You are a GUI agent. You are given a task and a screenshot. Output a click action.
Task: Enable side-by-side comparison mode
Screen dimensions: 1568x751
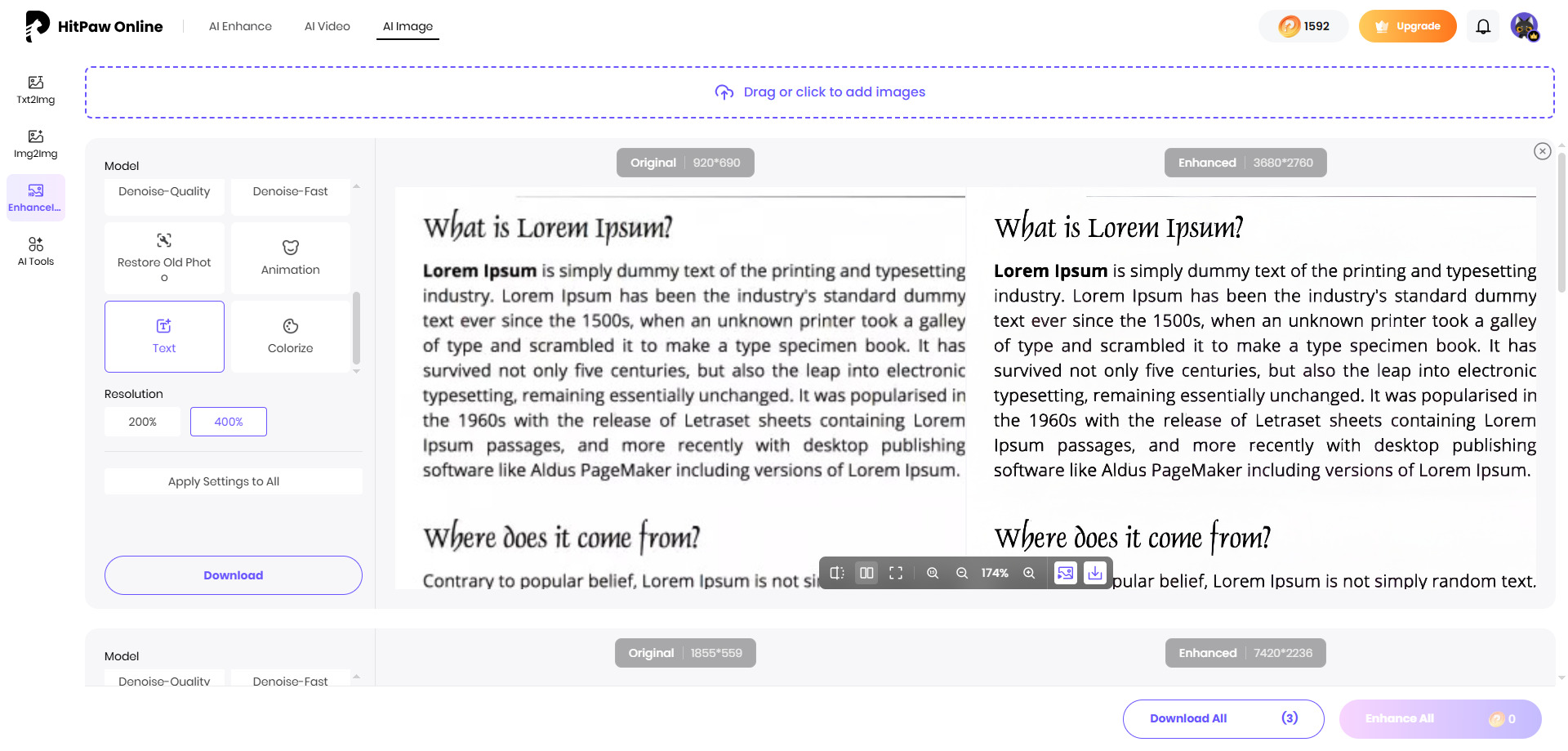click(x=866, y=573)
